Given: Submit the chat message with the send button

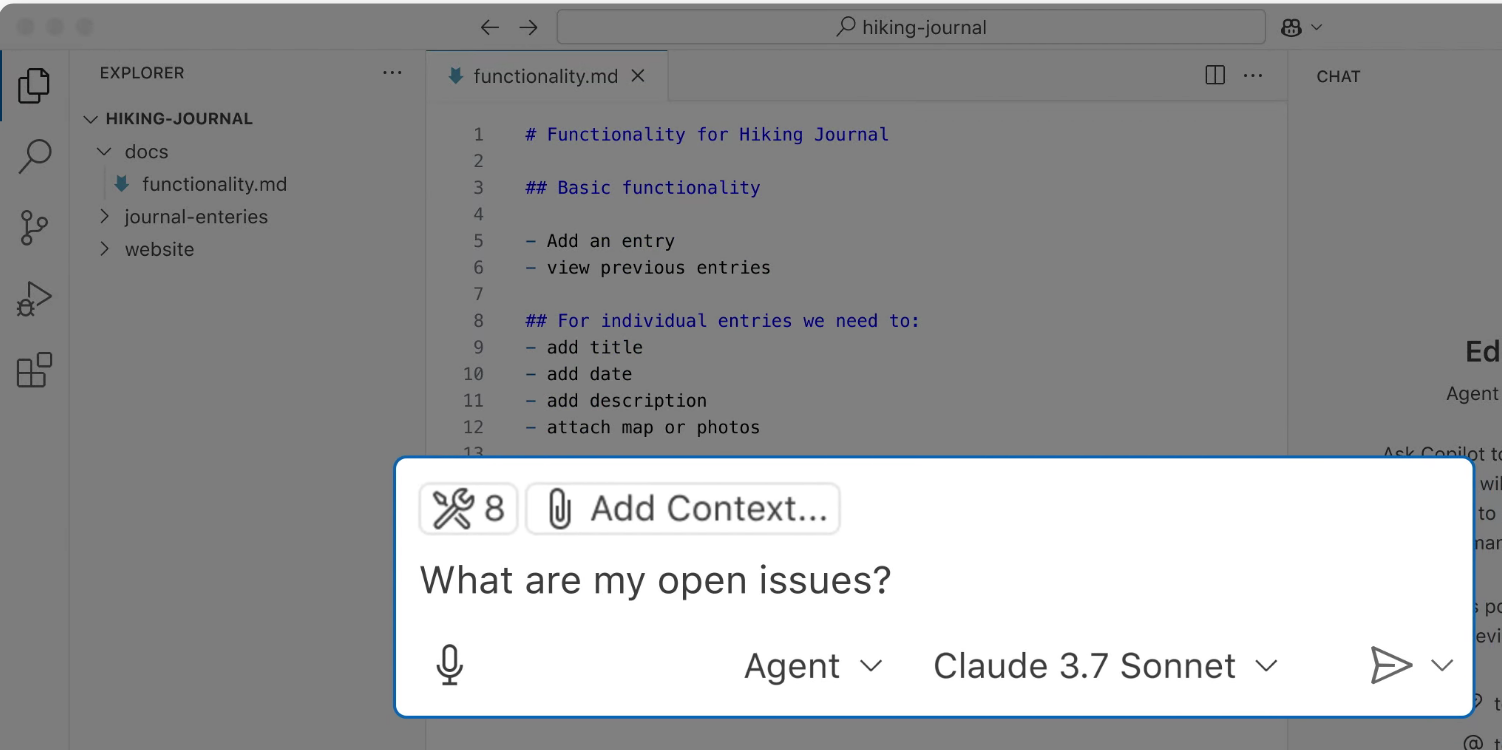Looking at the screenshot, I should click(1392, 664).
